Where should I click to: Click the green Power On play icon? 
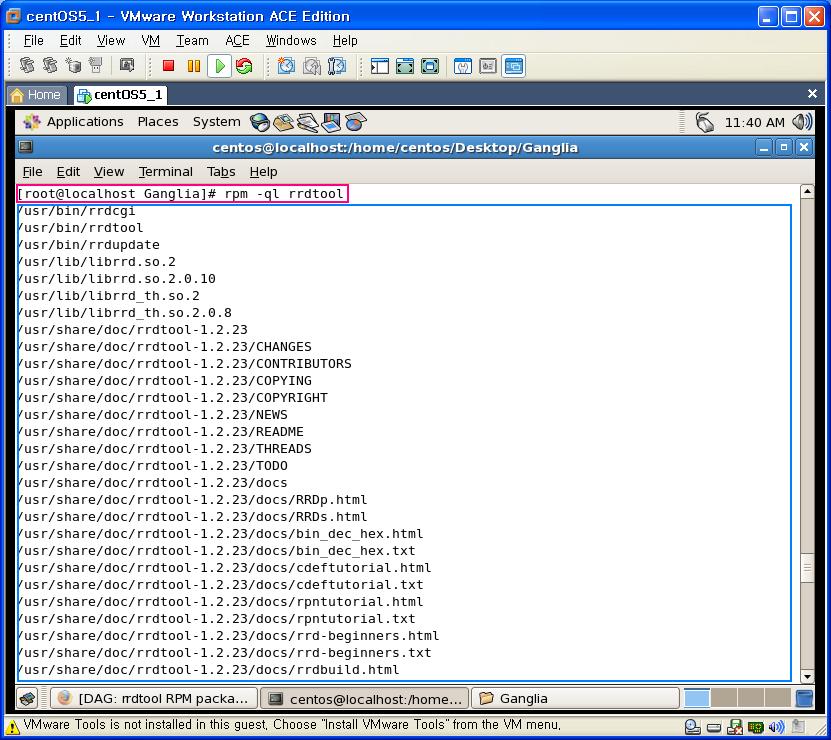tap(219, 66)
